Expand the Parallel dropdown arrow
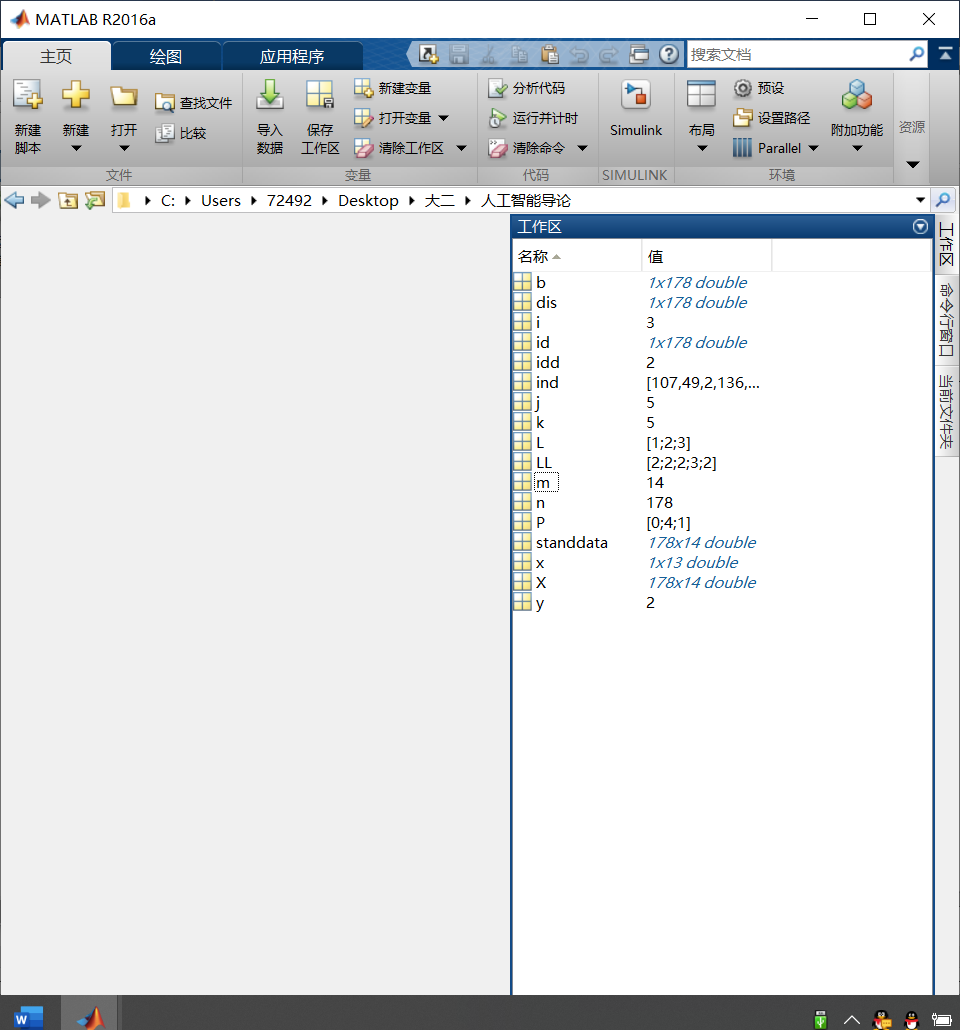The width and height of the screenshot is (960, 1030). coord(813,148)
